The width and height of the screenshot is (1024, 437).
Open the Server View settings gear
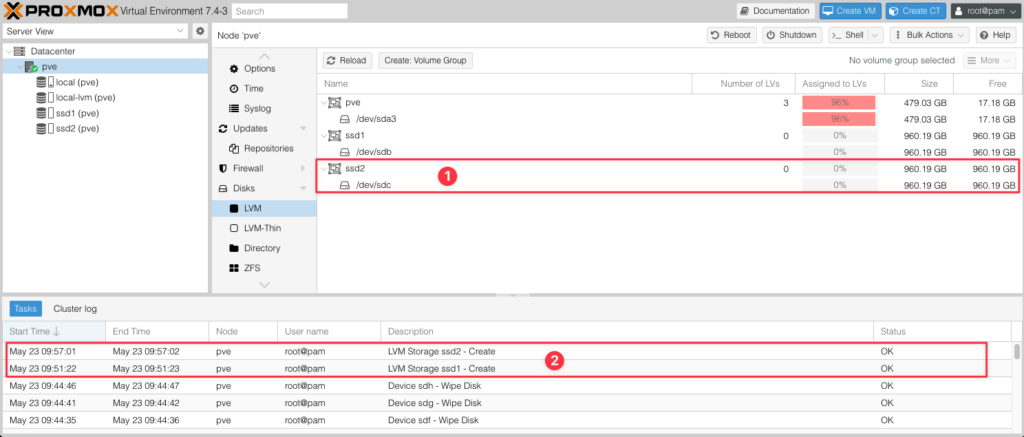[x=200, y=31]
